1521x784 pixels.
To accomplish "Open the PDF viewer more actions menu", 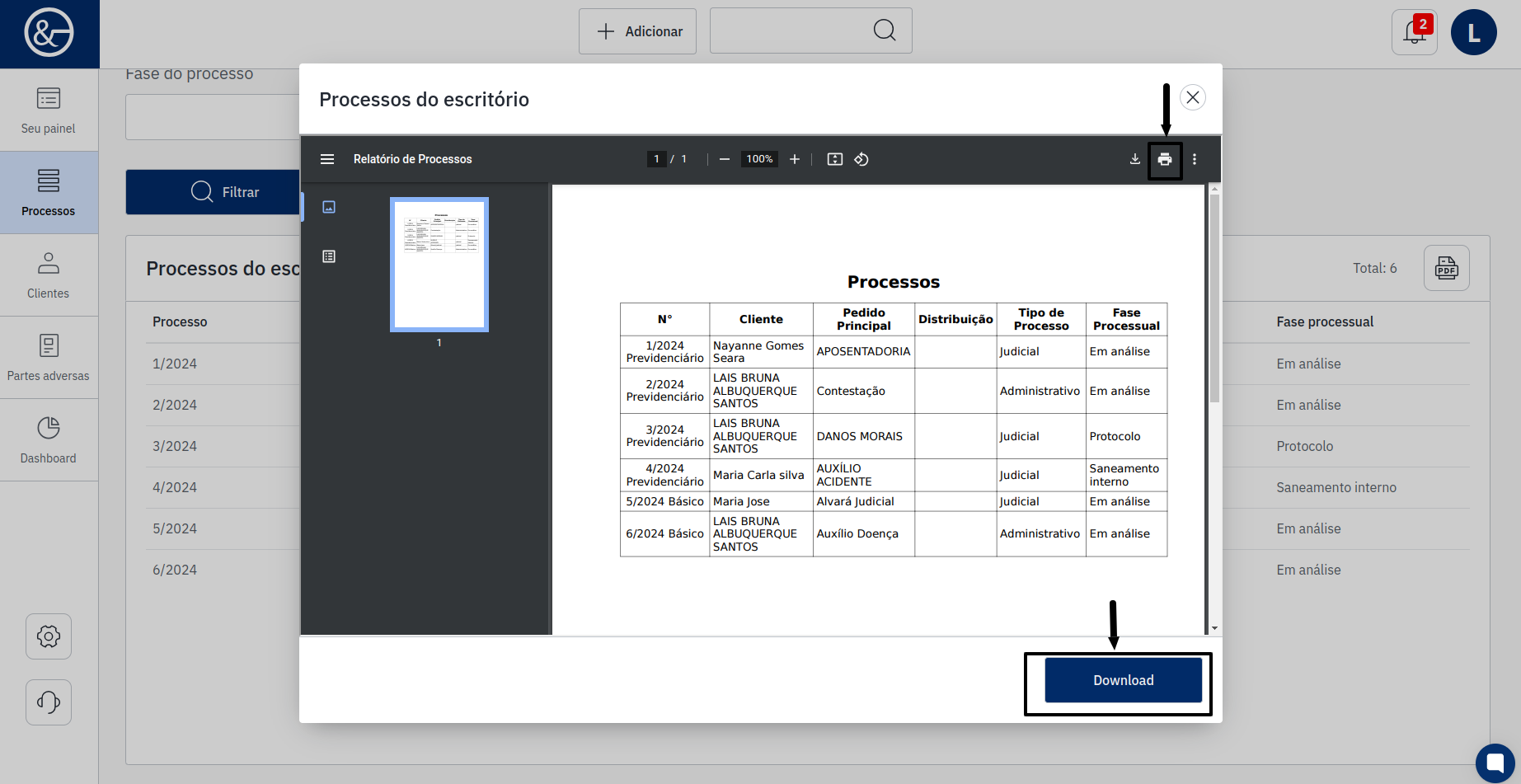I will pyautogui.click(x=1195, y=159).
